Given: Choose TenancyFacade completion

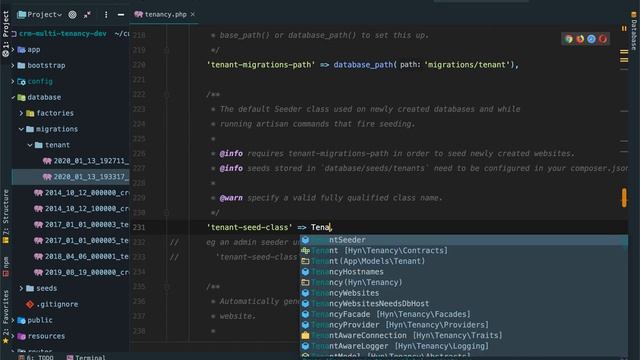Looking at the screenshot, I should 464,314.
